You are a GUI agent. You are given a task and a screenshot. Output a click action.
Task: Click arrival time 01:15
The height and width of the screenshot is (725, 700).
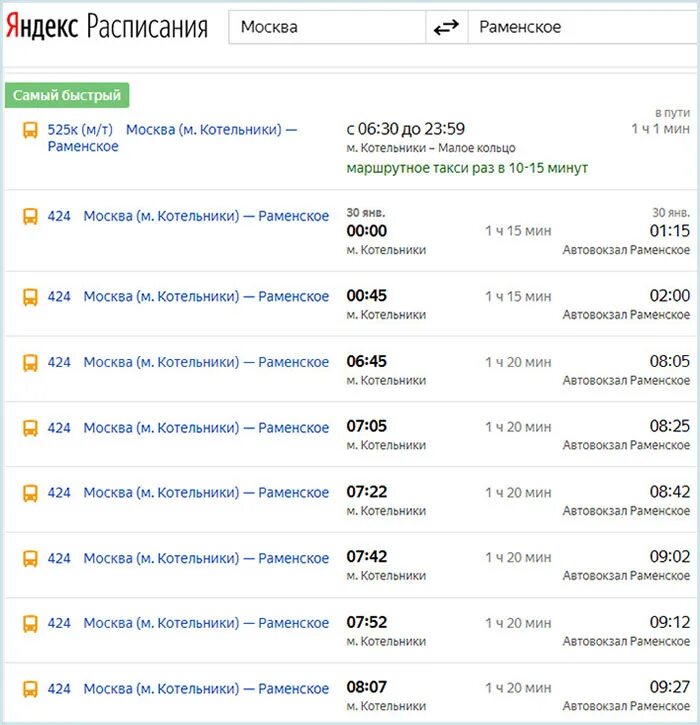(669, 231)
